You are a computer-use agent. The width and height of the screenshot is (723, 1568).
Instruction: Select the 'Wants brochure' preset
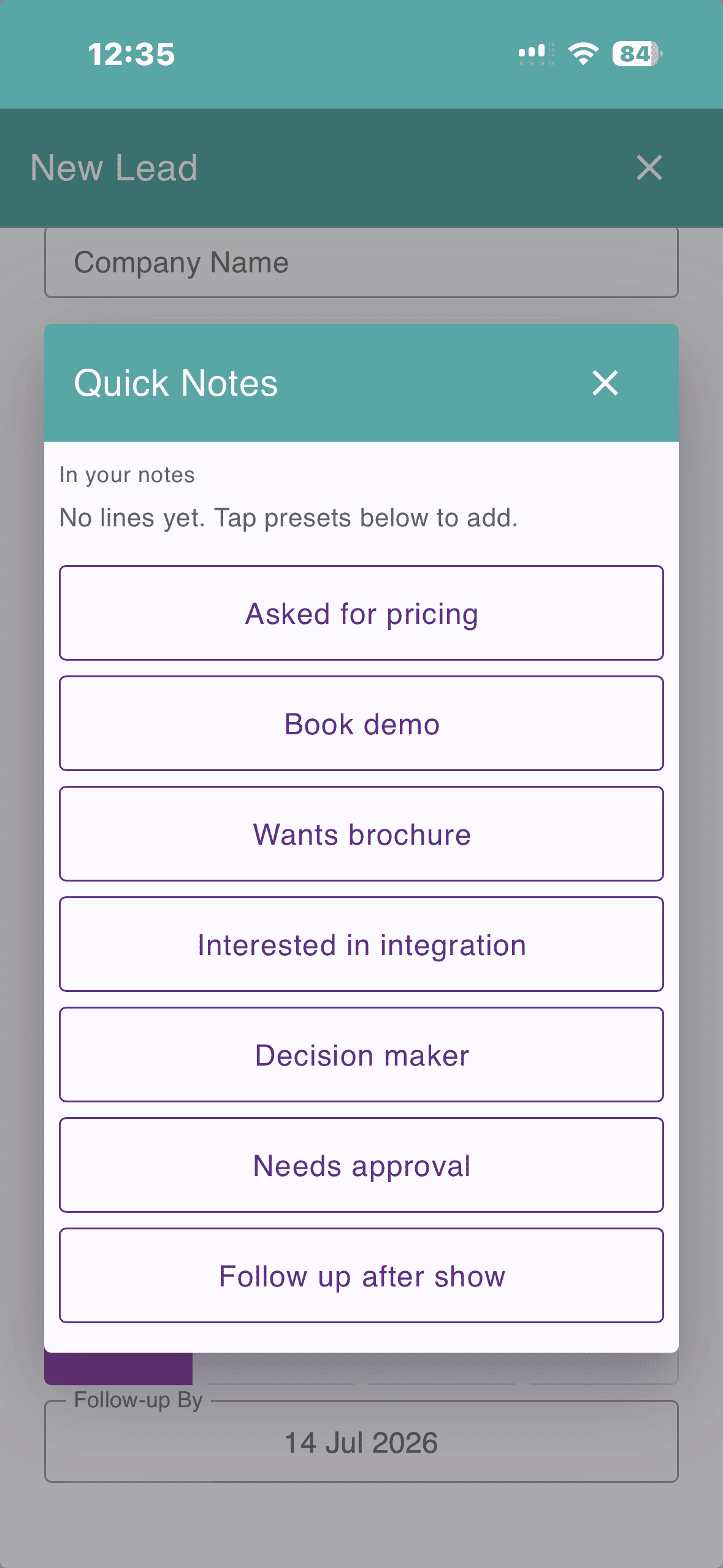click(x=361, y=834)
